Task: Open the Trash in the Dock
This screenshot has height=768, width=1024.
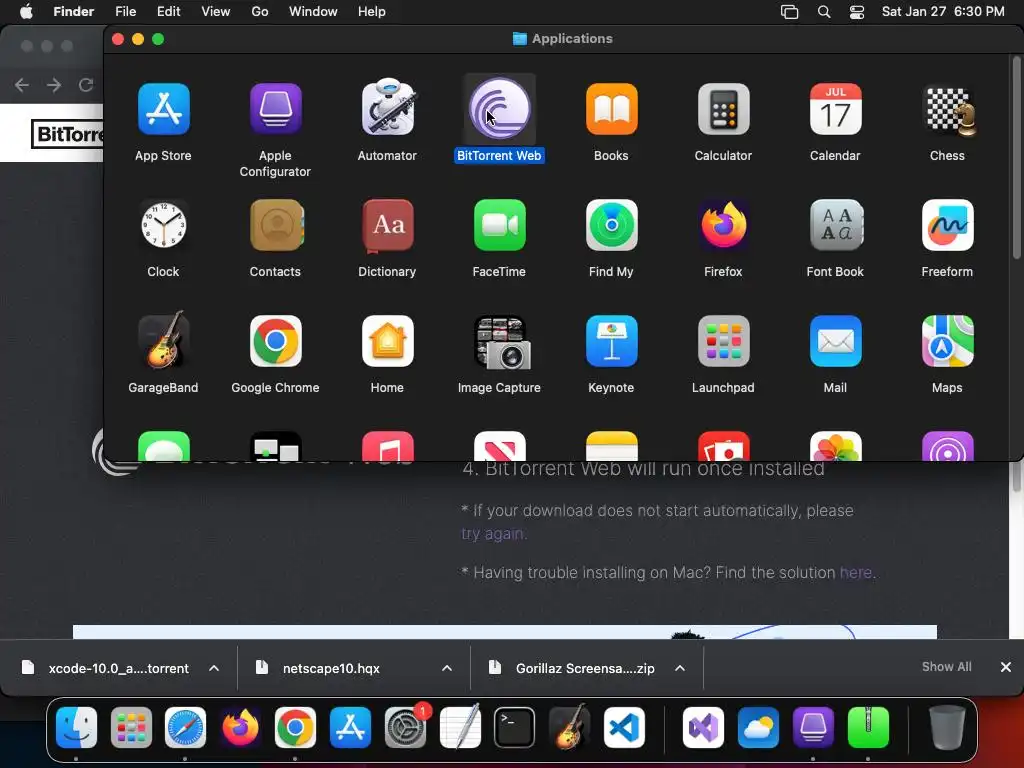Action: click(x=947, y=727)
